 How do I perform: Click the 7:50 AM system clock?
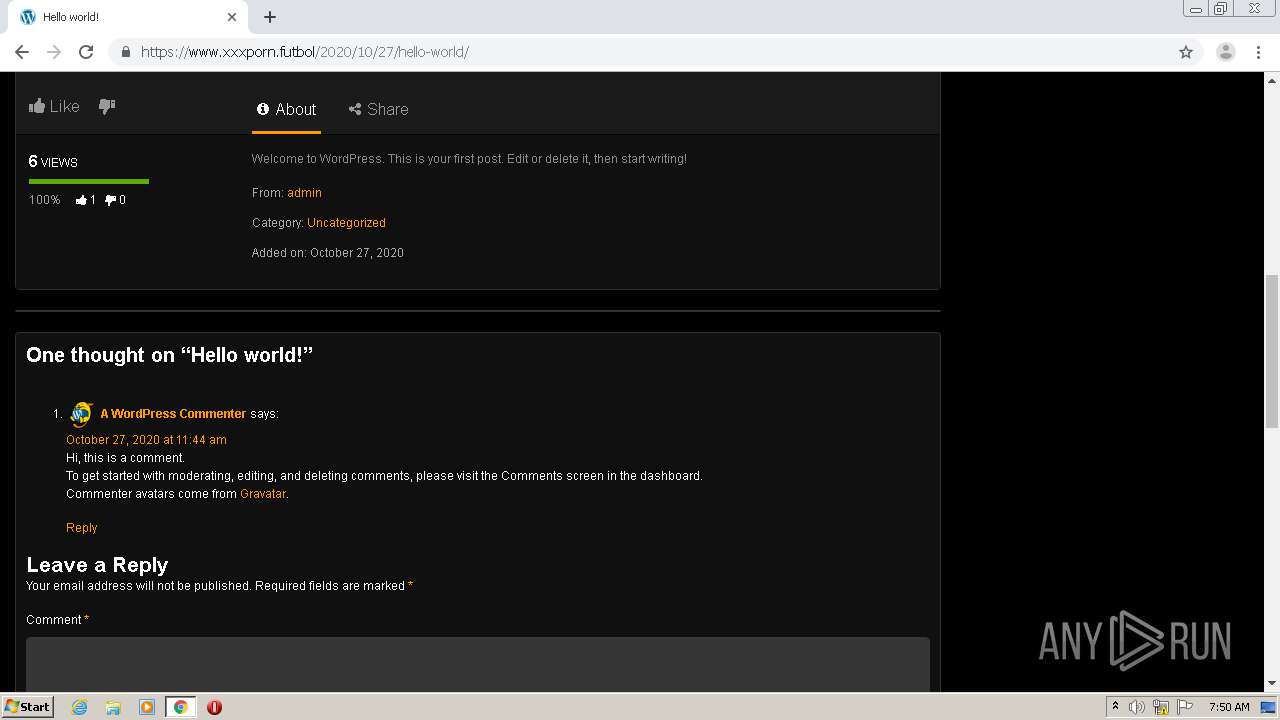[1229, 707]
